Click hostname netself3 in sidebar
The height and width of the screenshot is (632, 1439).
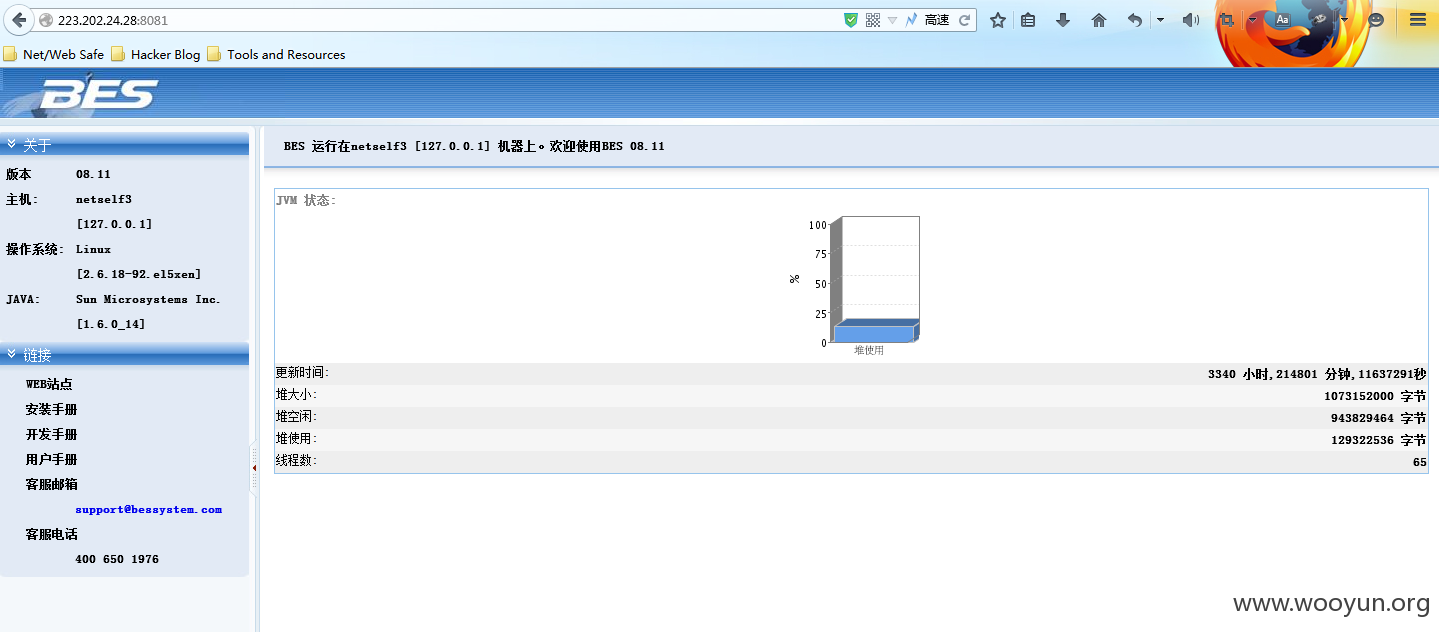tap(104, 199)
